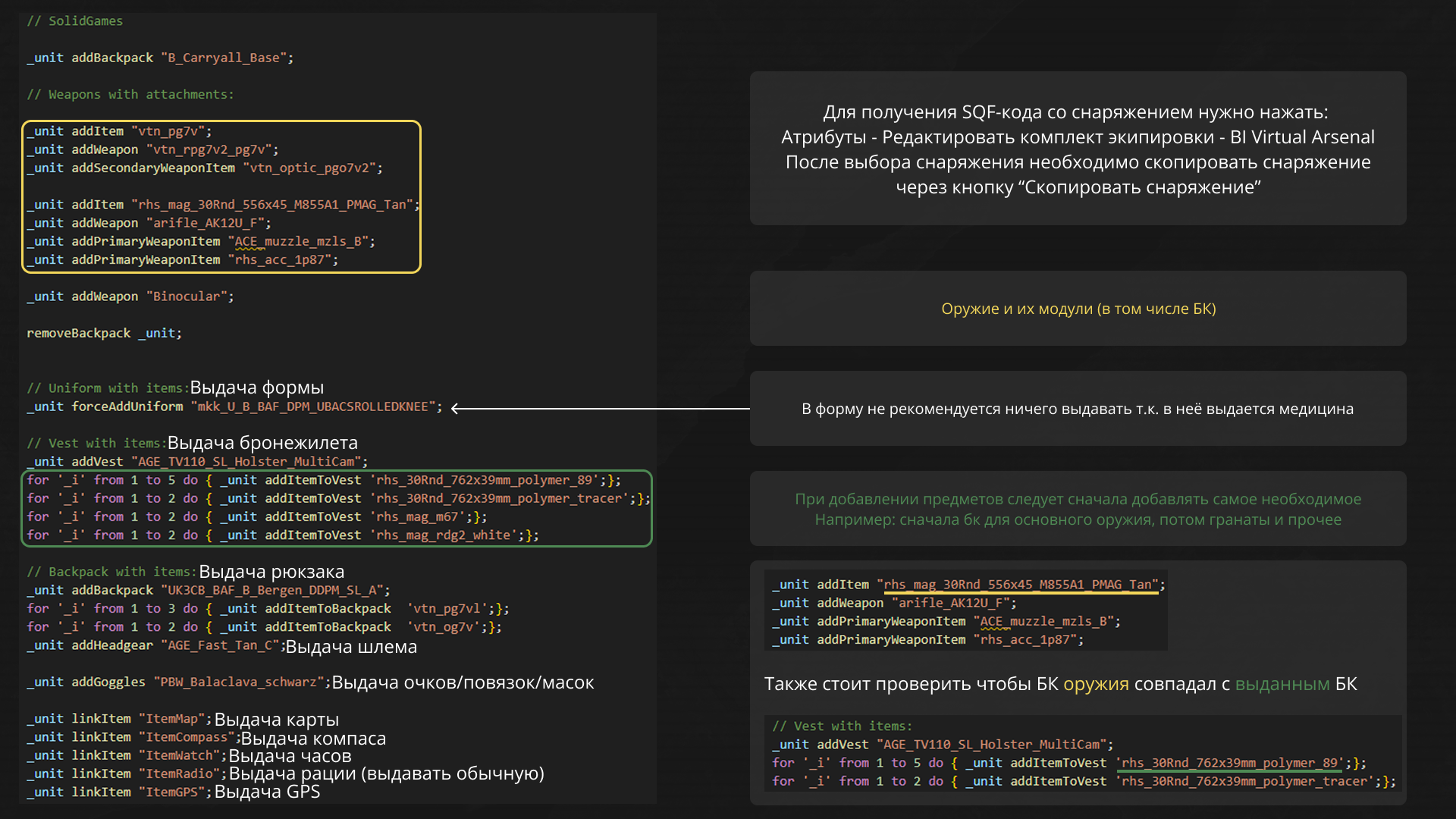Click the addItemToBackpack 'vtn_pg7vl' line
This screenshot has height=819, width=1456.
(268, 608)
